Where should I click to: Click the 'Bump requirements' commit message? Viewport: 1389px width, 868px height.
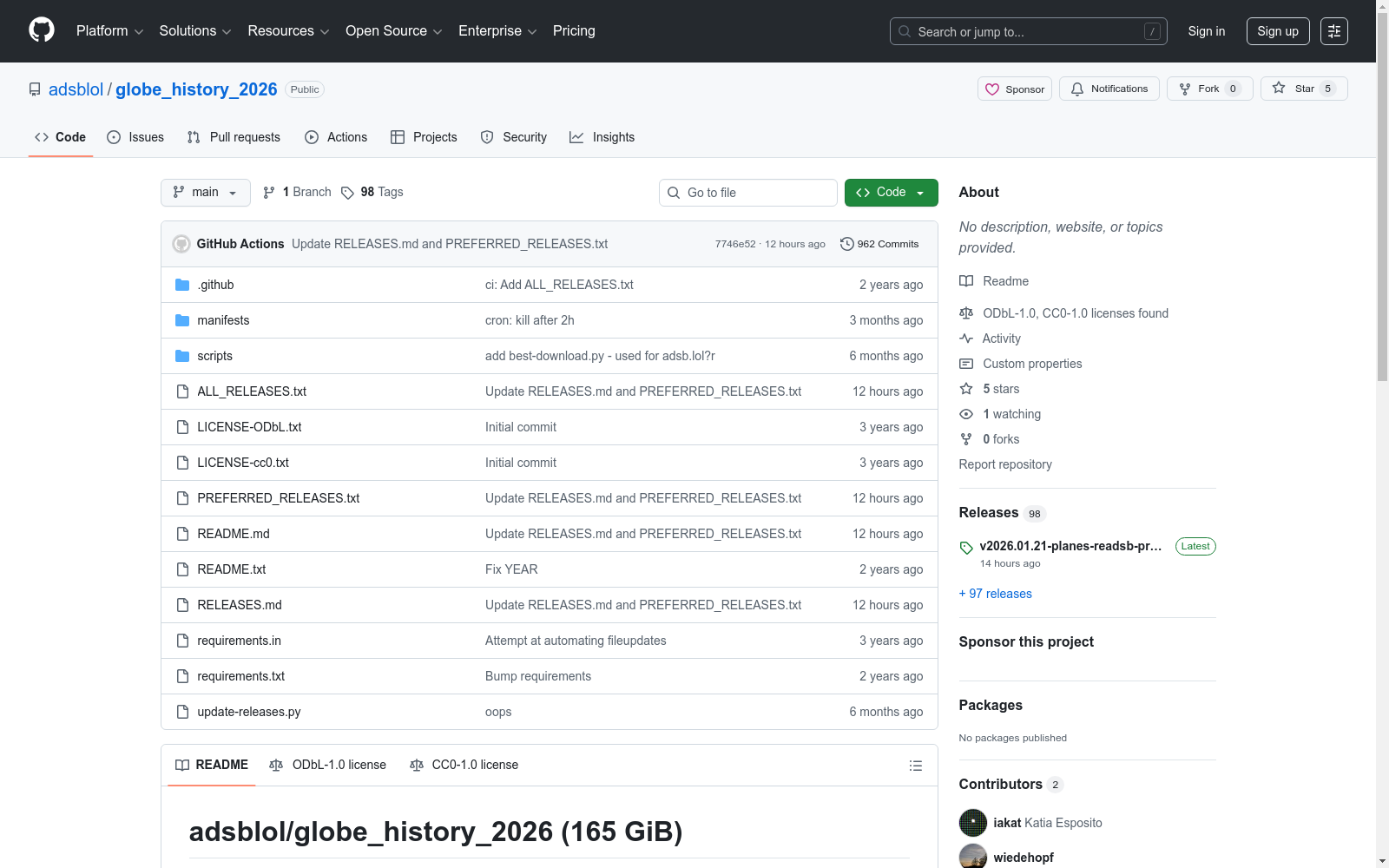pyautogui.click(x=538, y=676)
